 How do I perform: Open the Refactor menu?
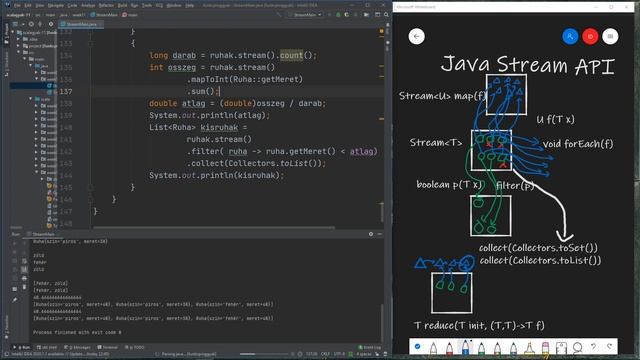(106, 6)
